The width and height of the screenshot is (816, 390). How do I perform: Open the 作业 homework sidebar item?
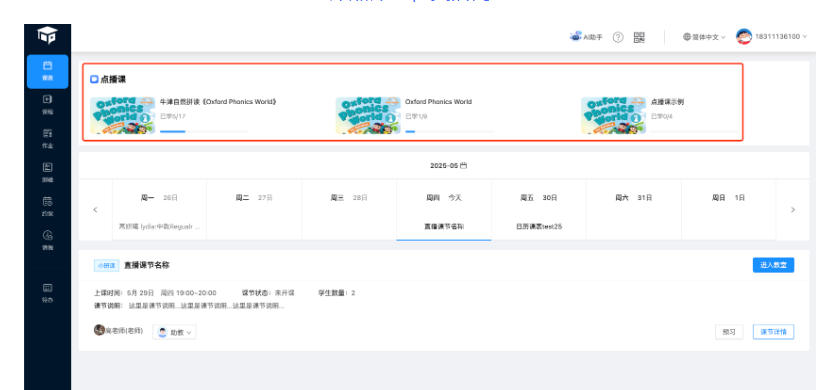click(x=47, y=139)
